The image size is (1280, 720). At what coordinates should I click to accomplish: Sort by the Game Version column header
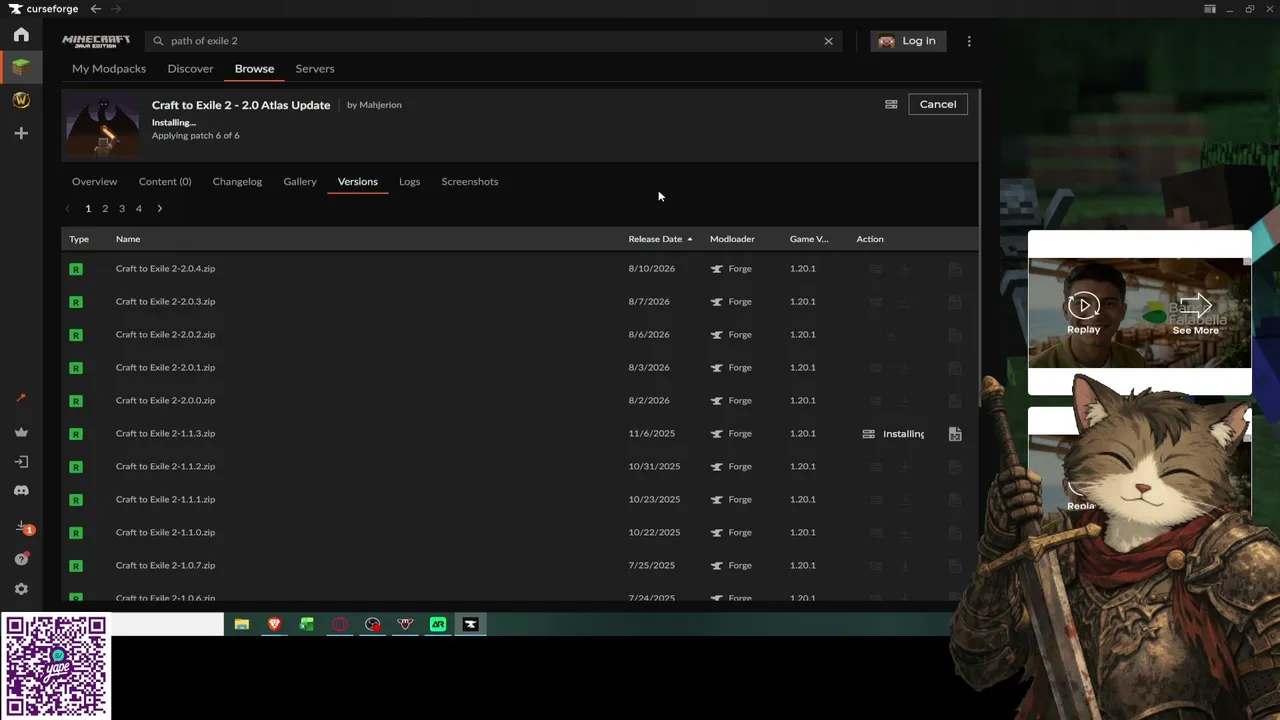click(809, 239)
